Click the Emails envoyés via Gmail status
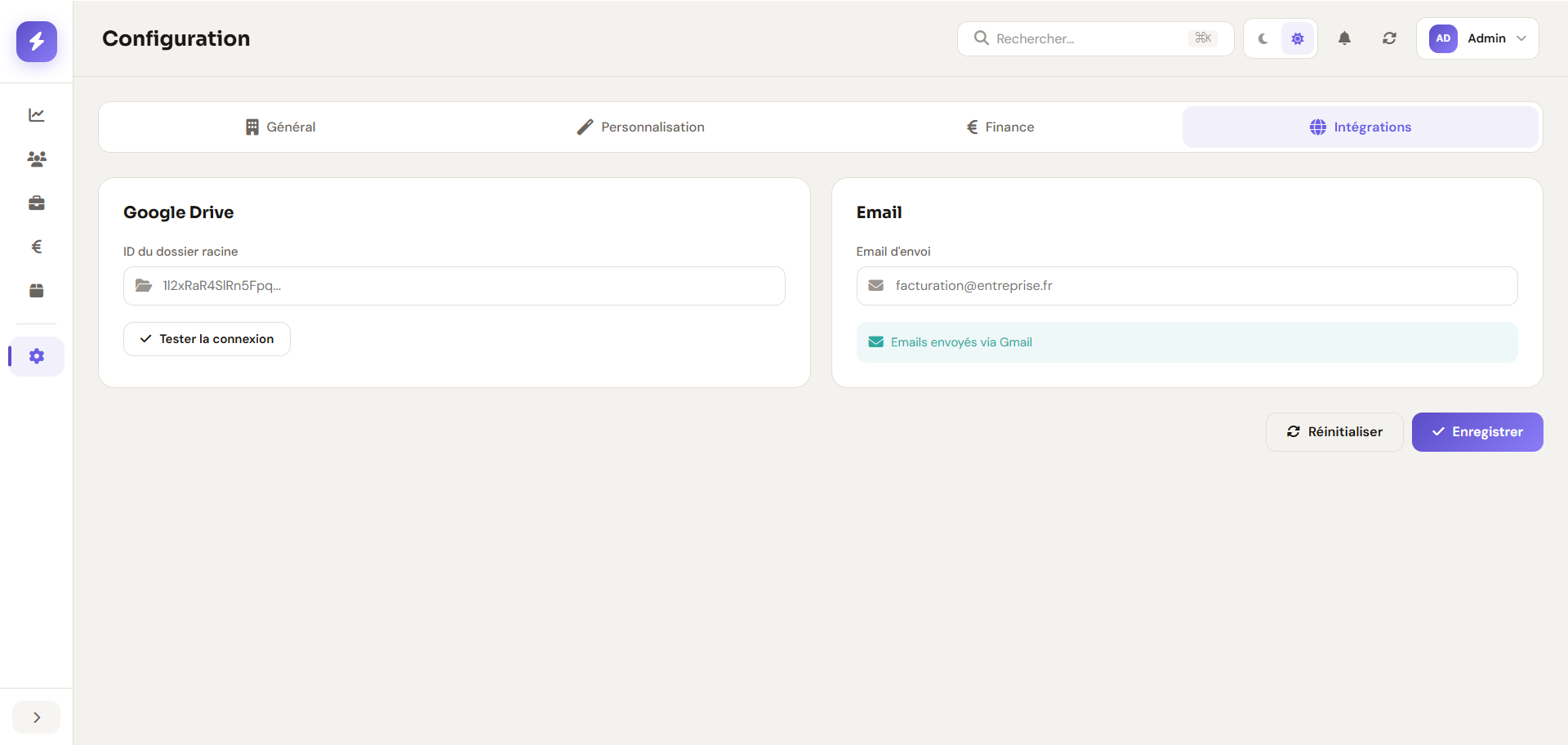 pos(960,341)
